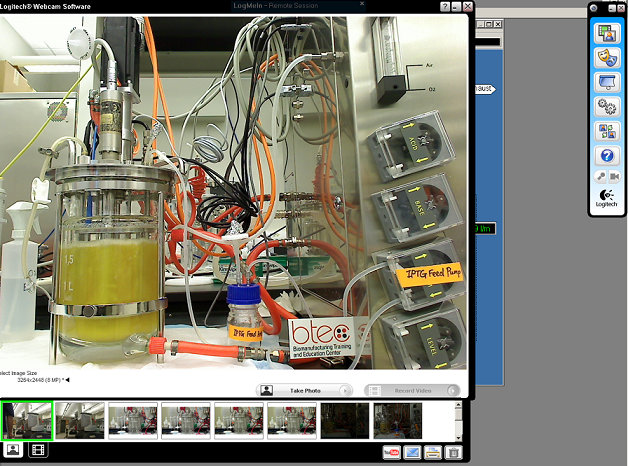The image size is (628, 466).
Task: Select the second thumbnail in the gallery
Action: click(79, 421)
